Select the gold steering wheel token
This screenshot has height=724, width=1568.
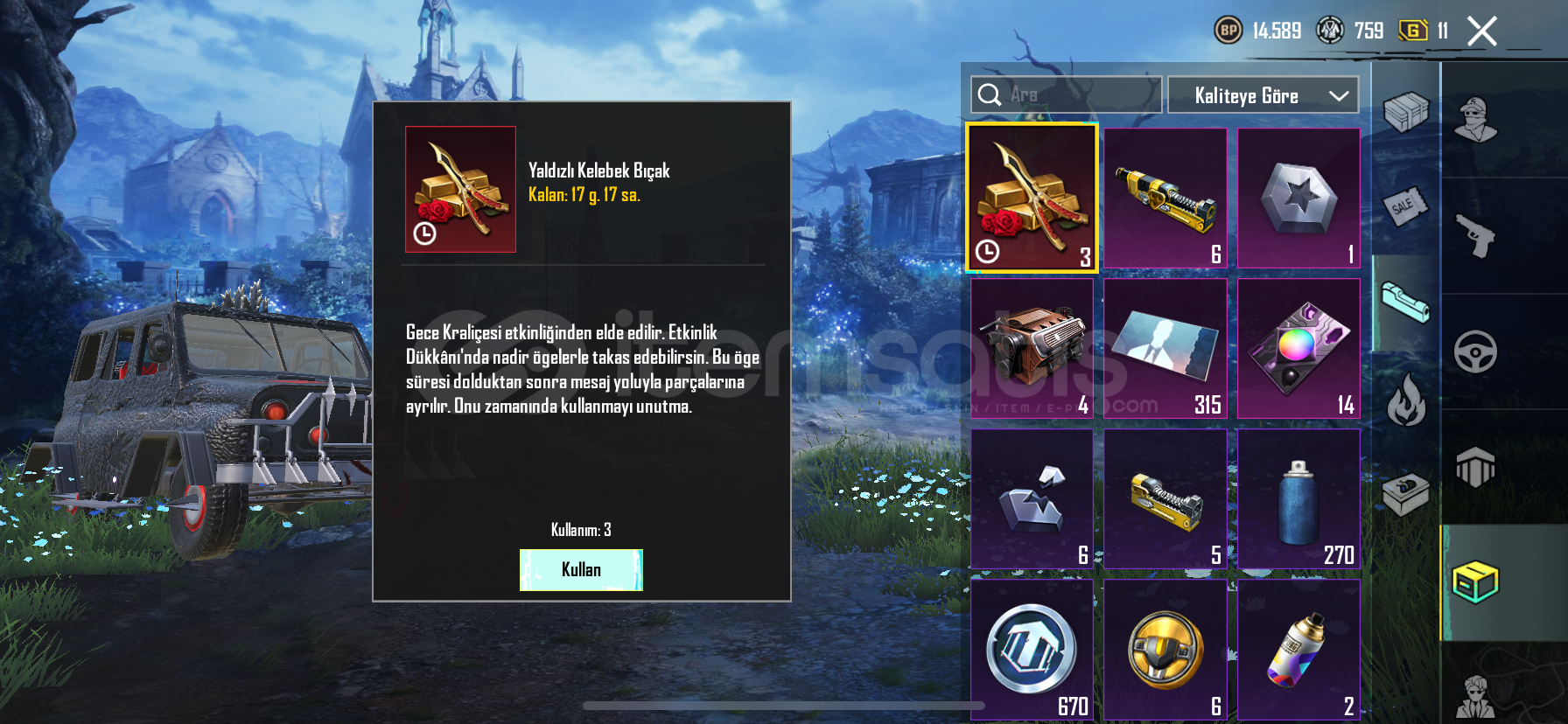click(1165, 650)
